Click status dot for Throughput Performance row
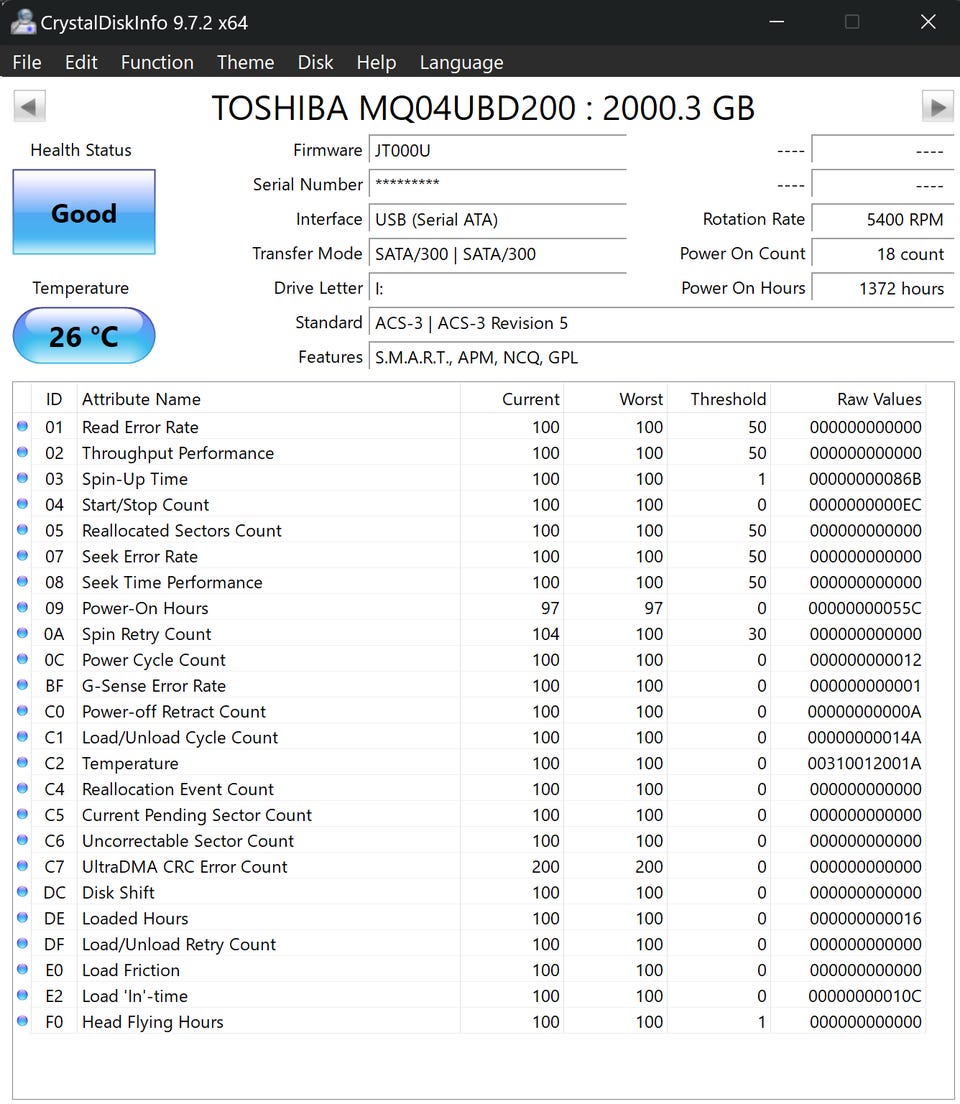Screen dimensions: 960x1104 point(23,452)
